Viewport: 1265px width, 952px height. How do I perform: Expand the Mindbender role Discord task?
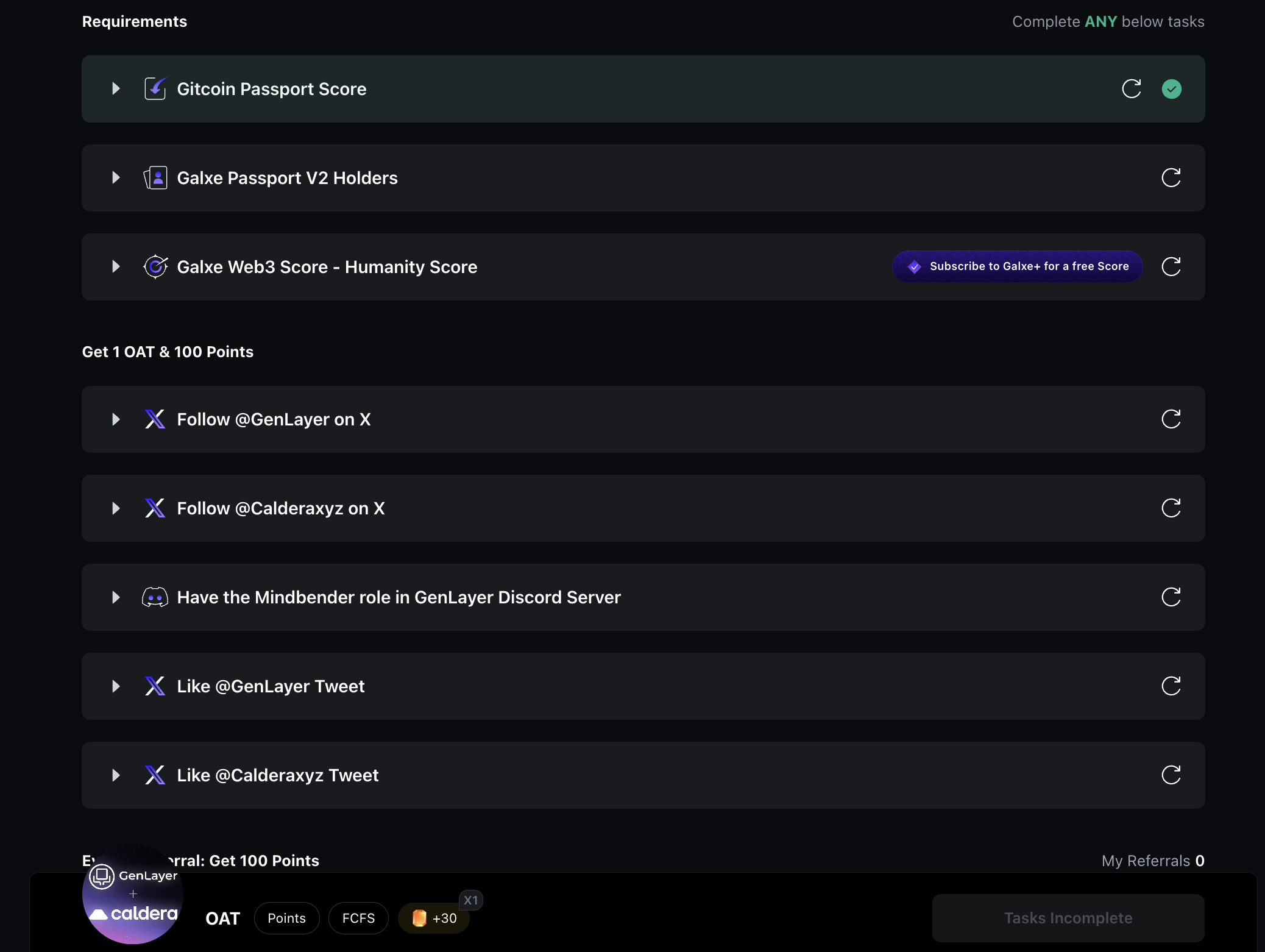(x=116, y=597)
